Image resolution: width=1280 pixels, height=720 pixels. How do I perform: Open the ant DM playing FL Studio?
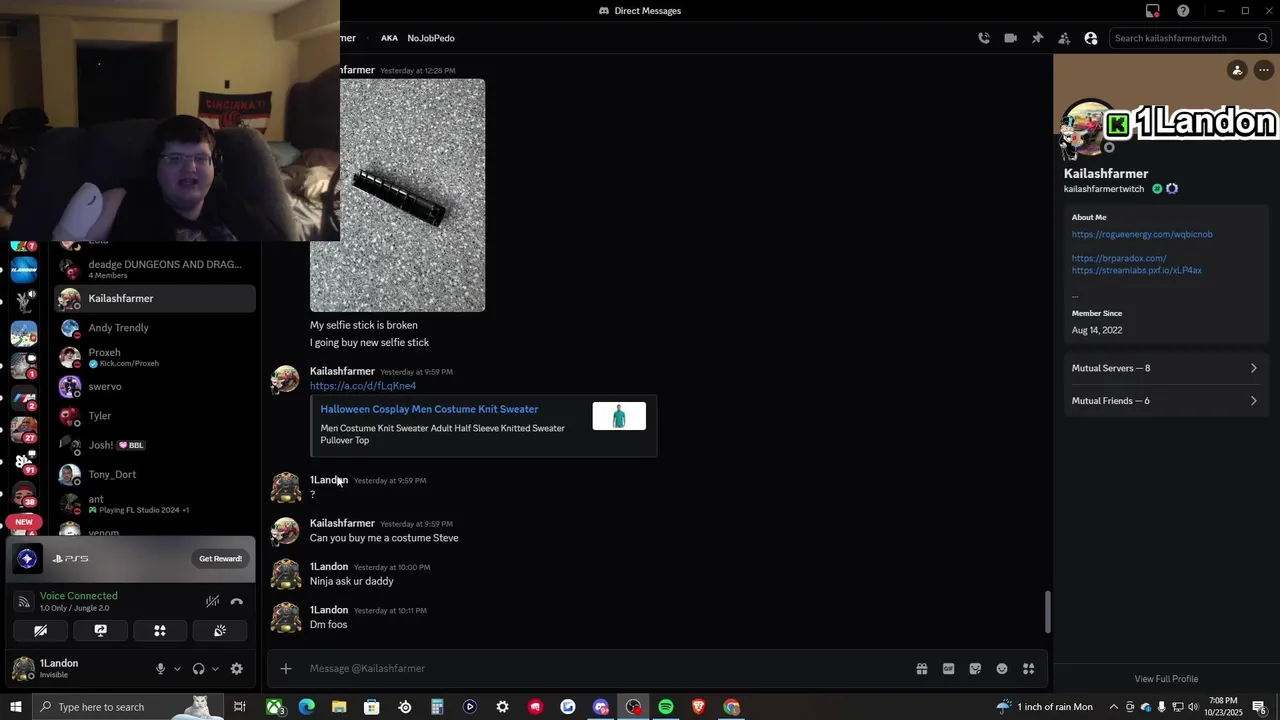tap(155, 504)
